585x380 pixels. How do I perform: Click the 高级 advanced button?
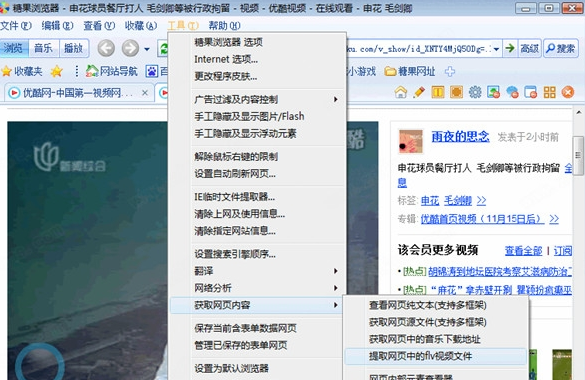coord(529,48)
